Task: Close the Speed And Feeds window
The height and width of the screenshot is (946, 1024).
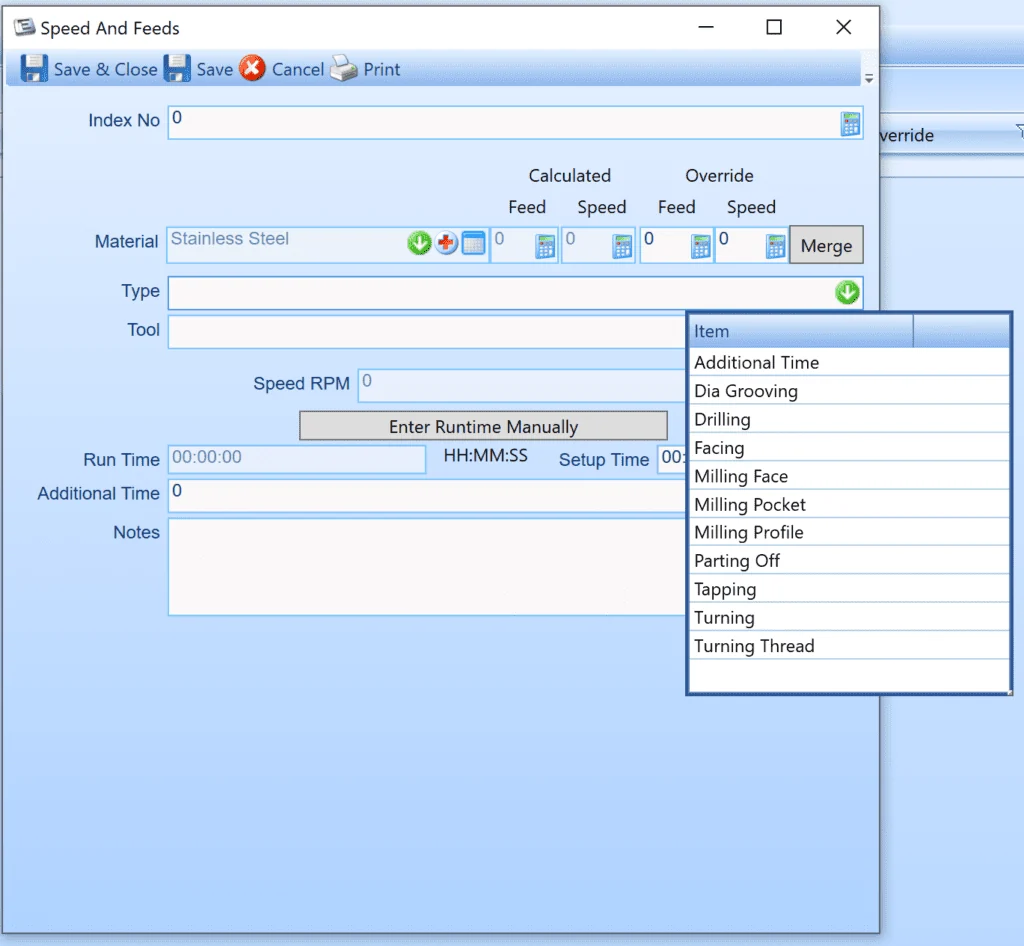Action: point(844,27)
